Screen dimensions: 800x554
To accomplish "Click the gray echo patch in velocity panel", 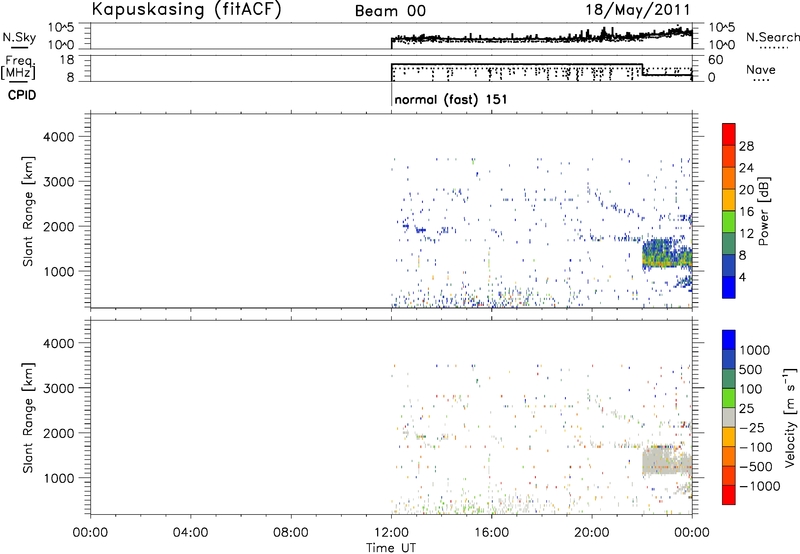I will 666,461.
